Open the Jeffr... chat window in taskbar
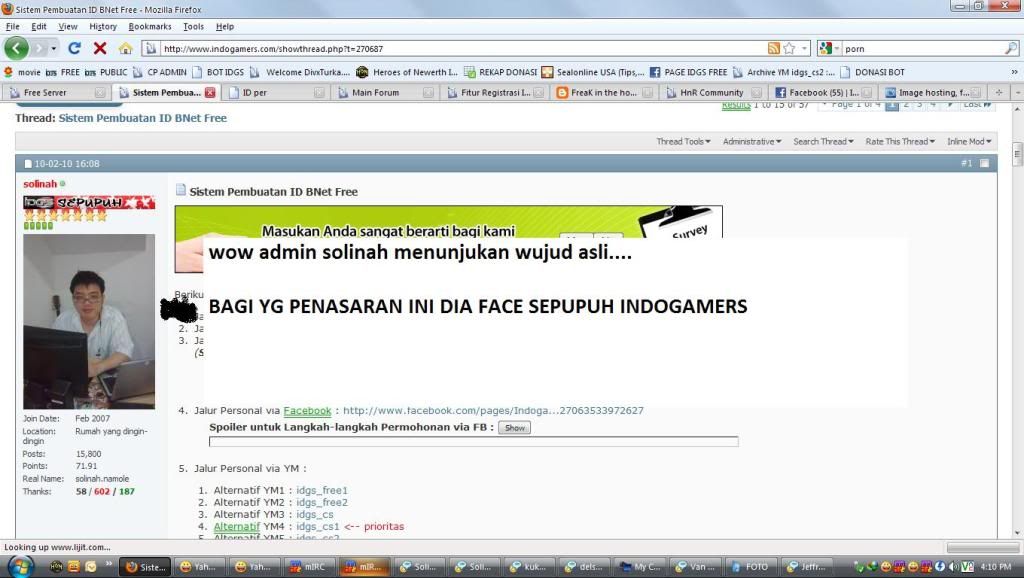Image resolution: width=1024 pixels, height=578 pixels. [x=806, y=567]
